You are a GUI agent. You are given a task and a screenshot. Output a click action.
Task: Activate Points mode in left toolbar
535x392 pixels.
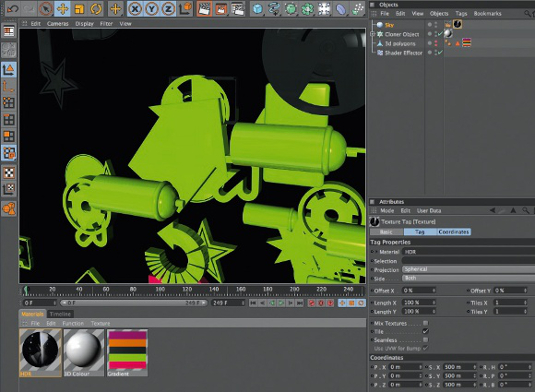9,103
